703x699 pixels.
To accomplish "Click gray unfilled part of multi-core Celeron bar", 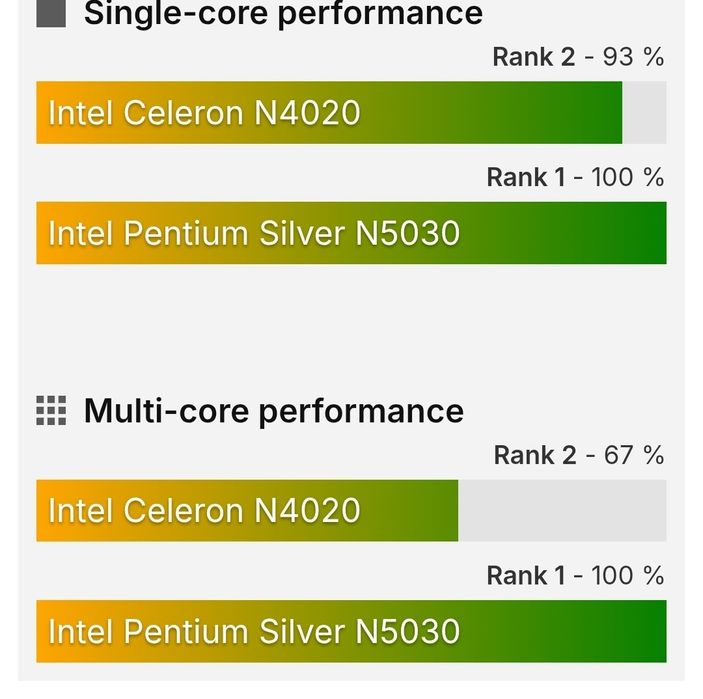I will tap(562, 511).
